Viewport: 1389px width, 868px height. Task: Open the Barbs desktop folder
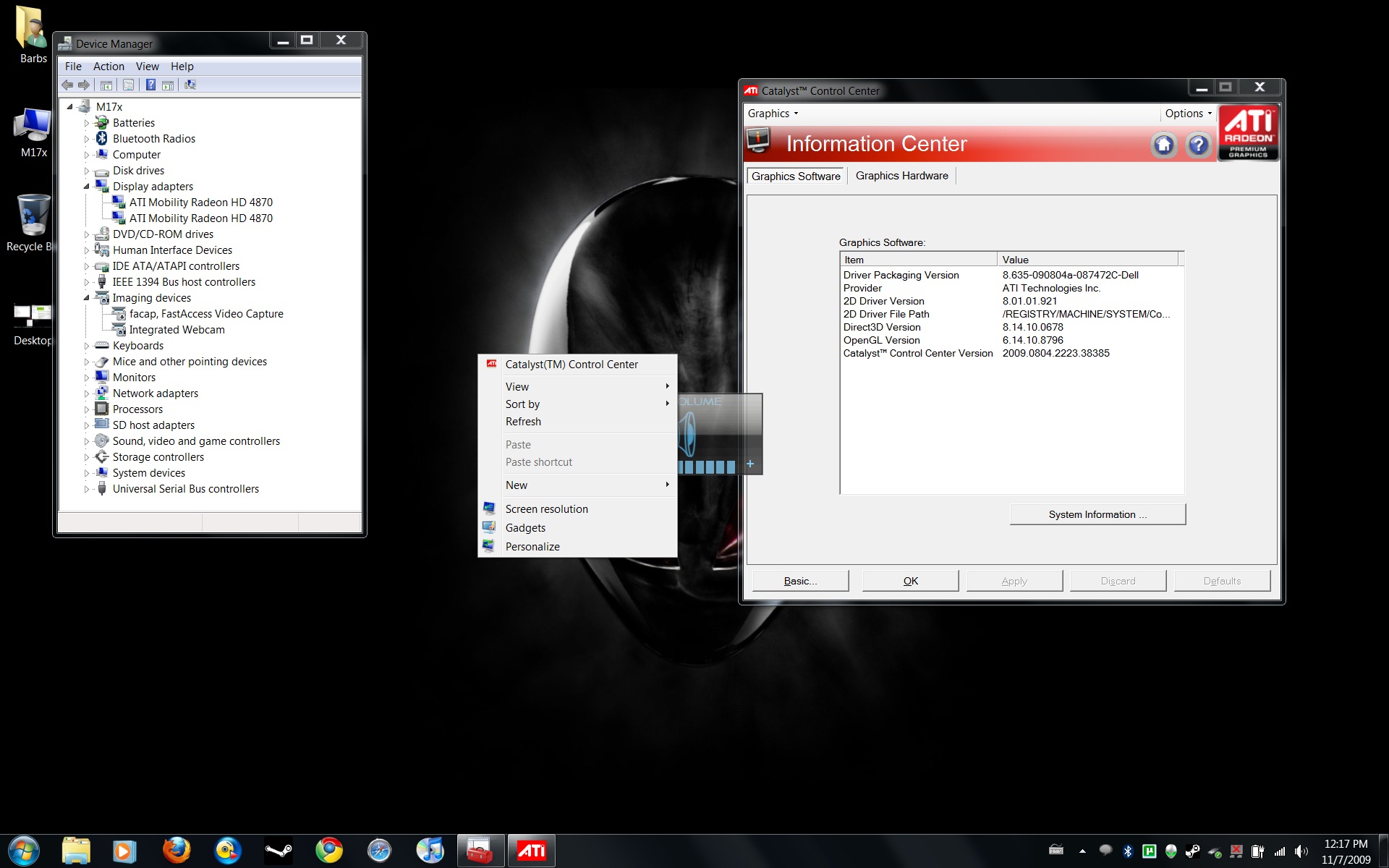(x=33, y=35)
